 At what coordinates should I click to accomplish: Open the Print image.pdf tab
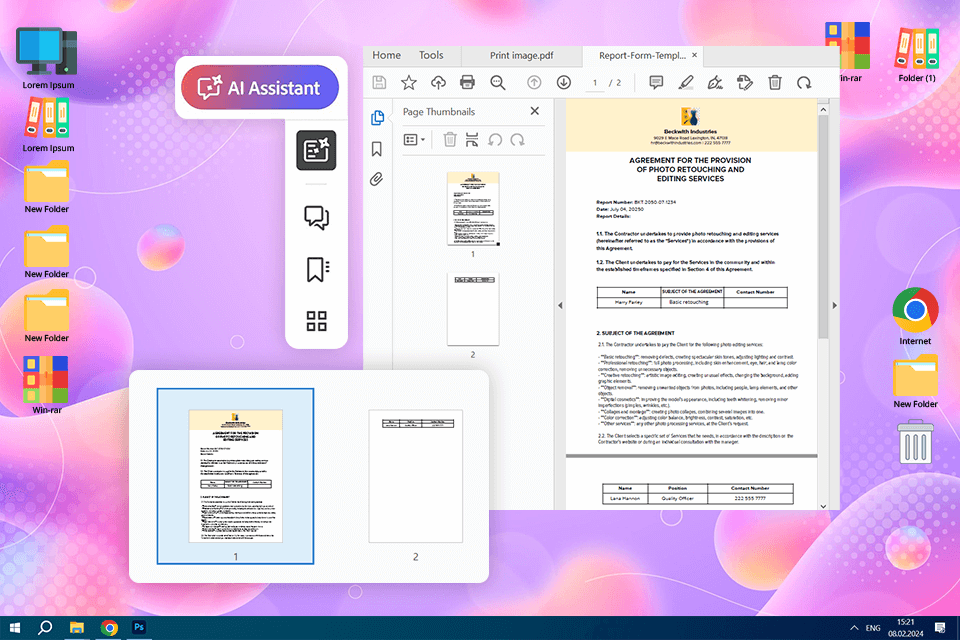click(x=521, y=55)
